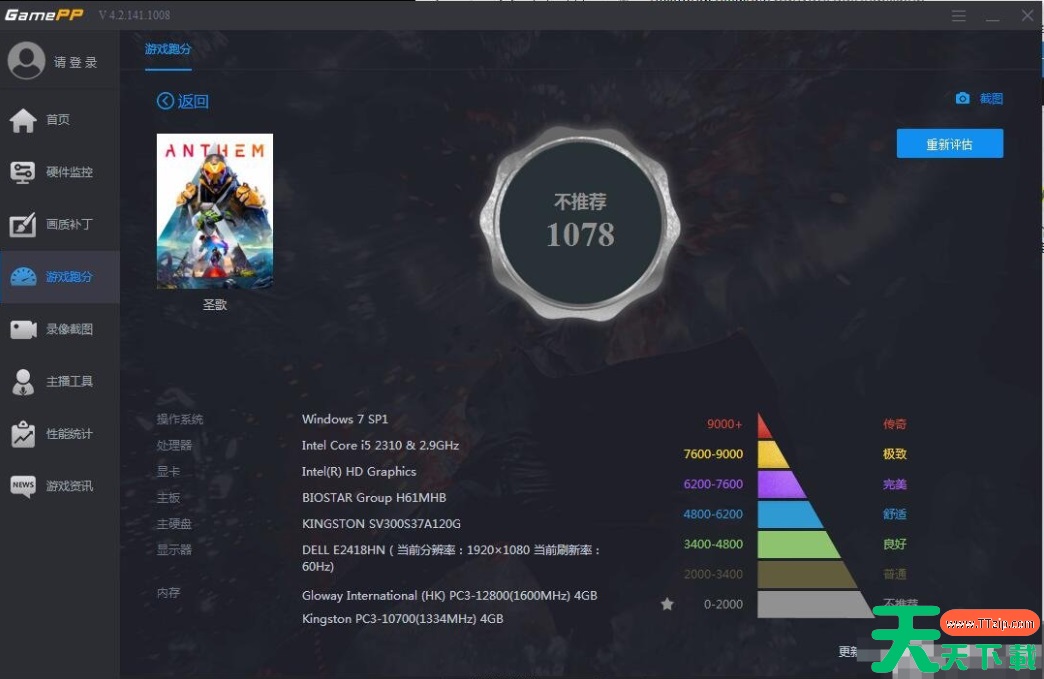
Task: Click the Anthem game cover thumbnail
Action: (214, 211)
